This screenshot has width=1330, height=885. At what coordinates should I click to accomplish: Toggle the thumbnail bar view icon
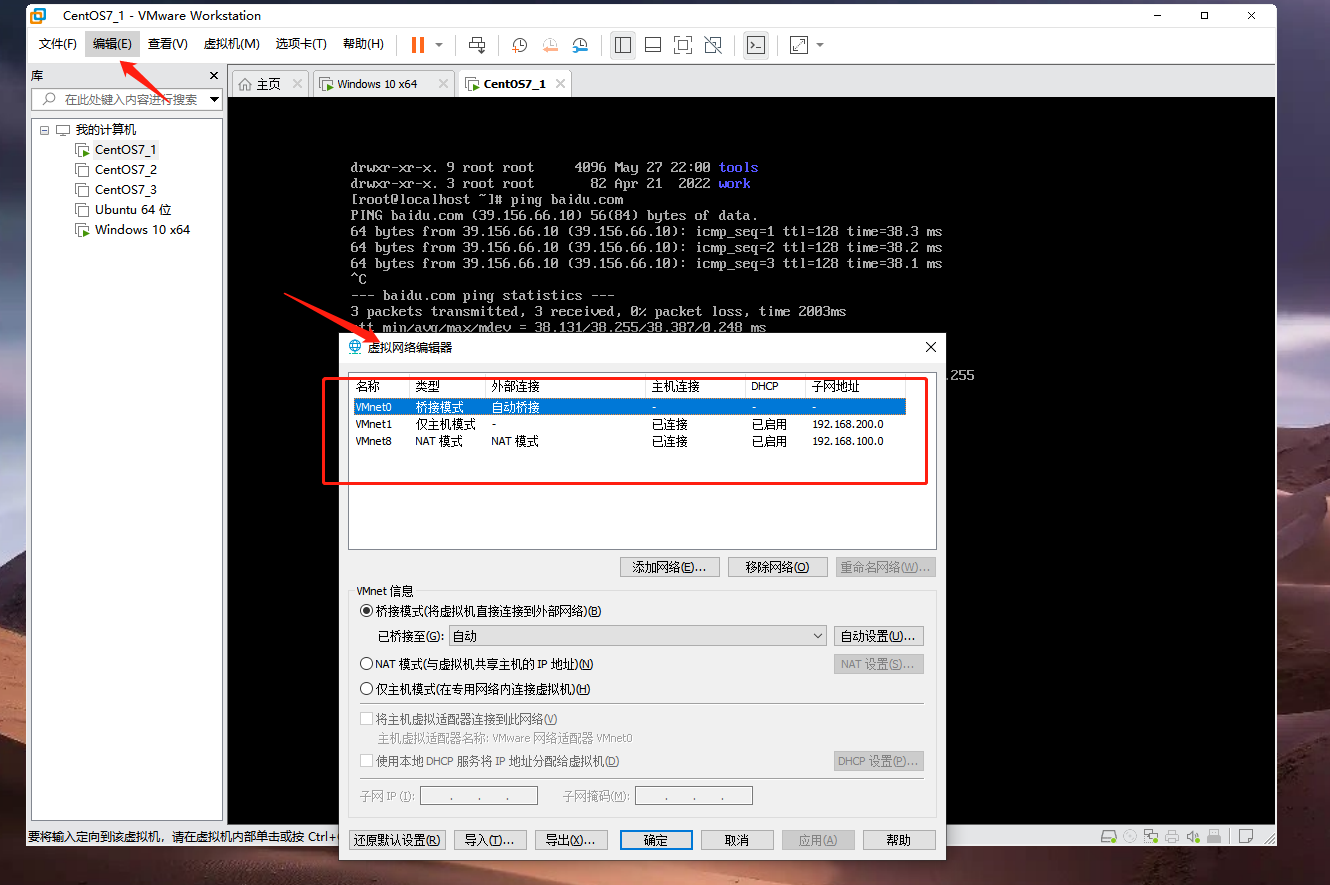tap(653, 45)
